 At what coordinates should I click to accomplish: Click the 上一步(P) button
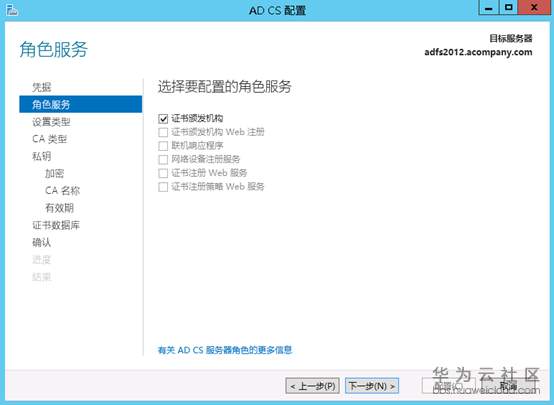(313, 386)
